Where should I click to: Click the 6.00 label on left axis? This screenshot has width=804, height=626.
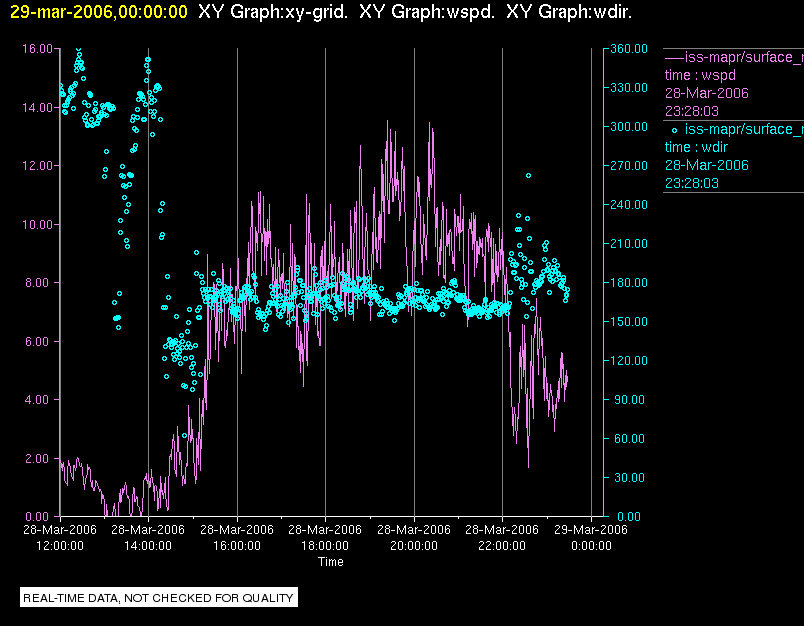coord(39,341)
